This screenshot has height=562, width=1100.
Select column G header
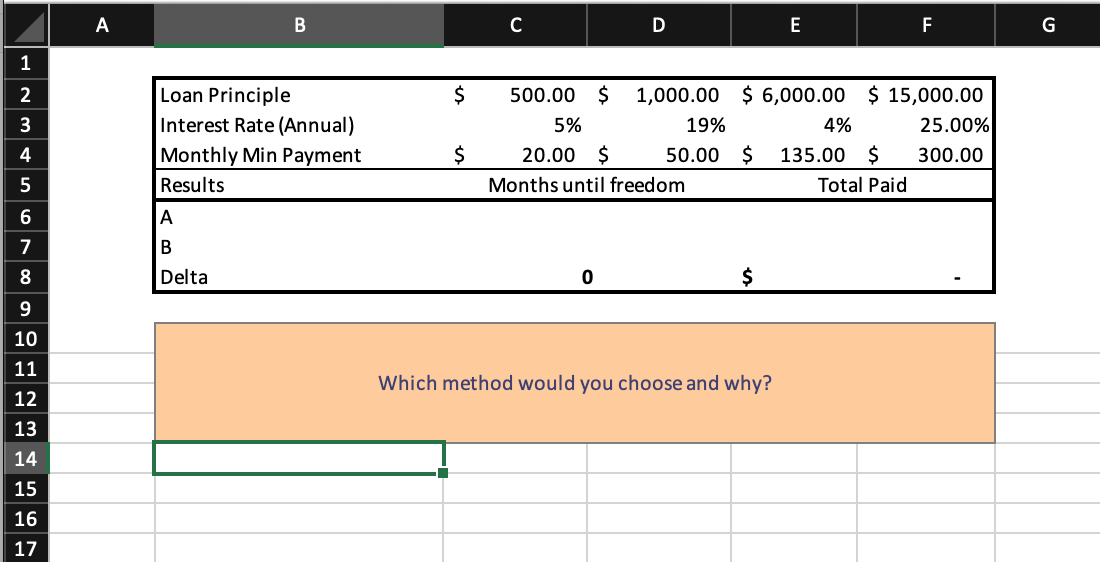[x=1047, y=25]
